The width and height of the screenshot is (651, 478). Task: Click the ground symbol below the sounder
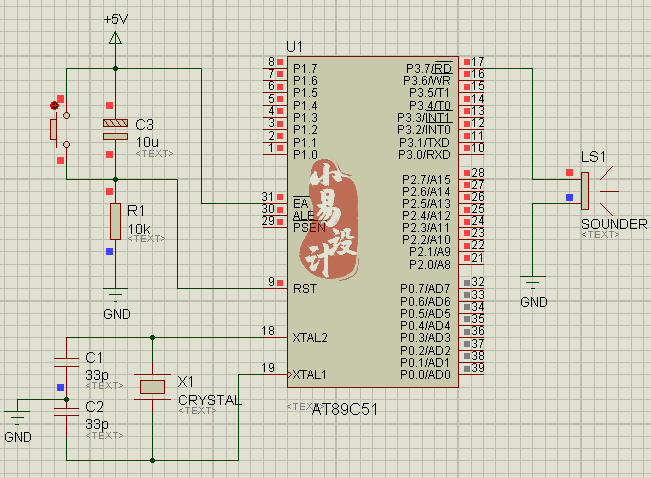pyautogui.click(x=533, y=282)
